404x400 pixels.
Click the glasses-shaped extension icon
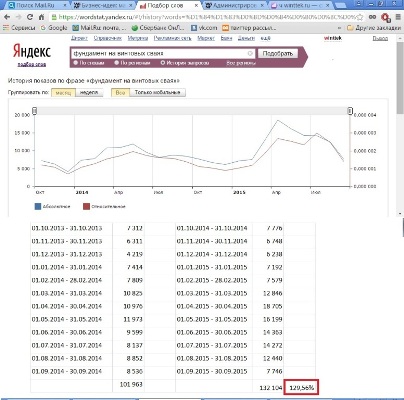pyautogui.click(x=372, y=17)
